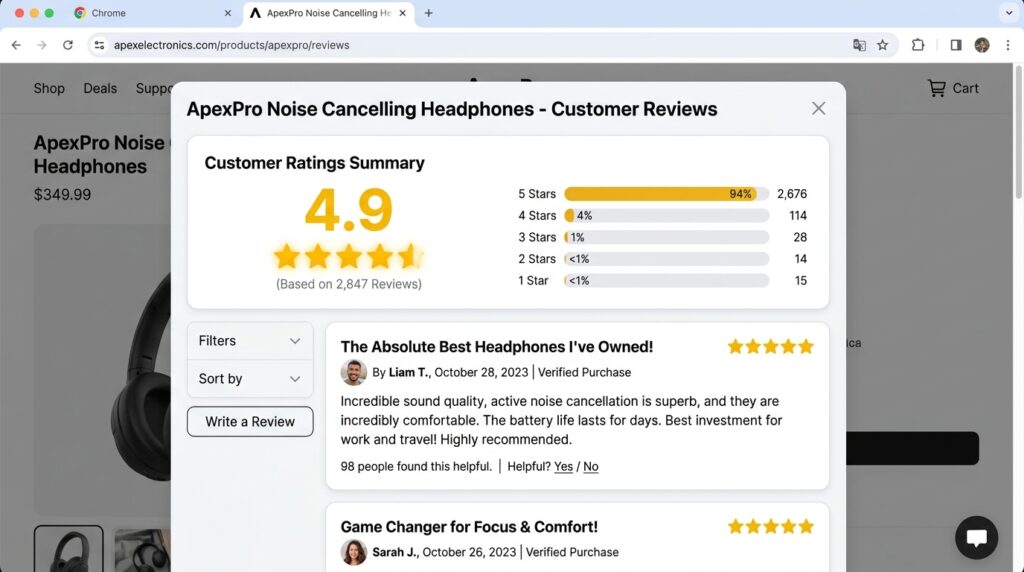Close the Chrome tab
Image resolution: width=1024 pixels, height=572 pixels.
(x=228, y=13)
